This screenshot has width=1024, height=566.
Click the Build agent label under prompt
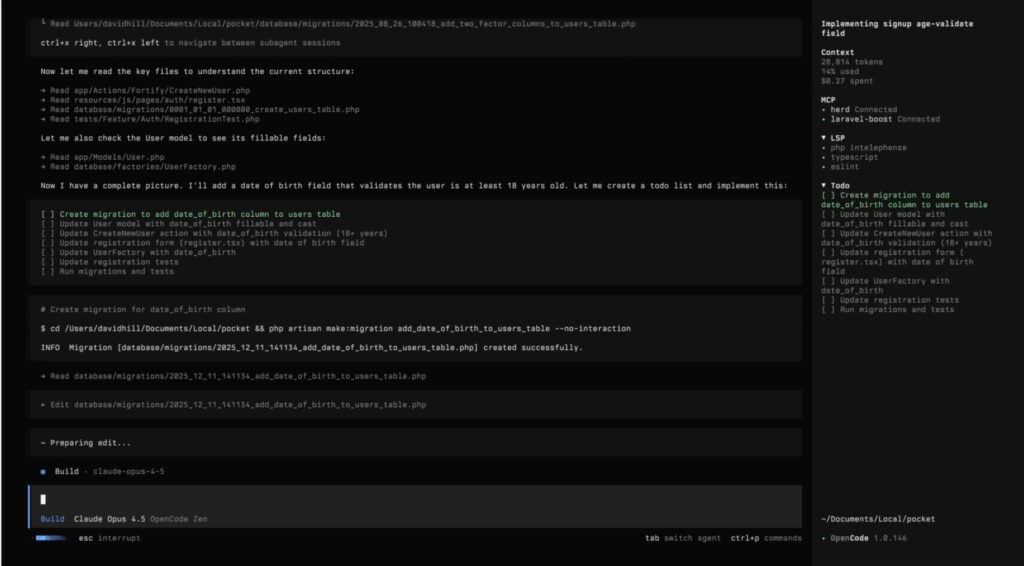[52, 519]
